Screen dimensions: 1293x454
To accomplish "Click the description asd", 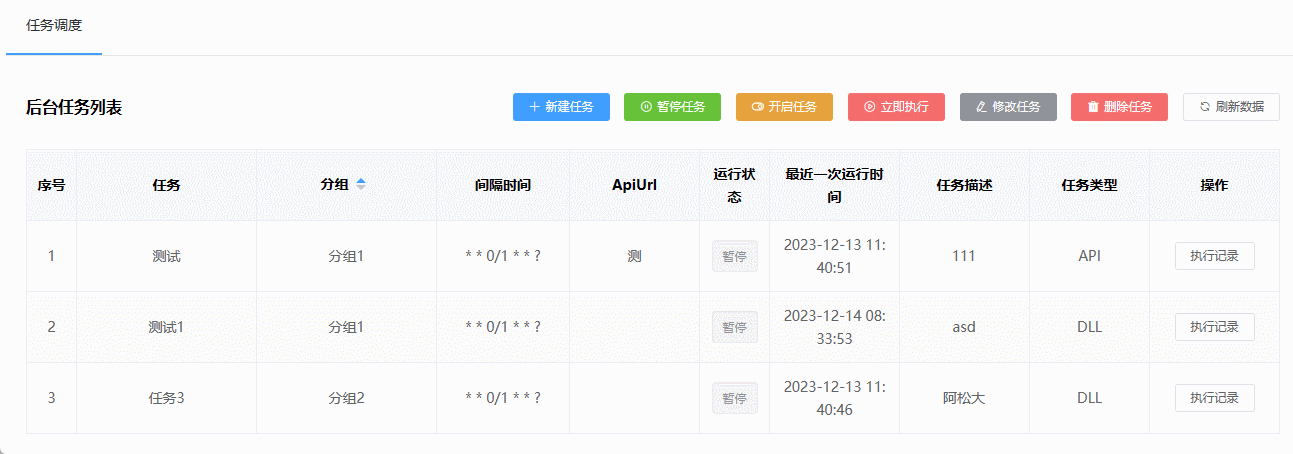I will point(964,327).
